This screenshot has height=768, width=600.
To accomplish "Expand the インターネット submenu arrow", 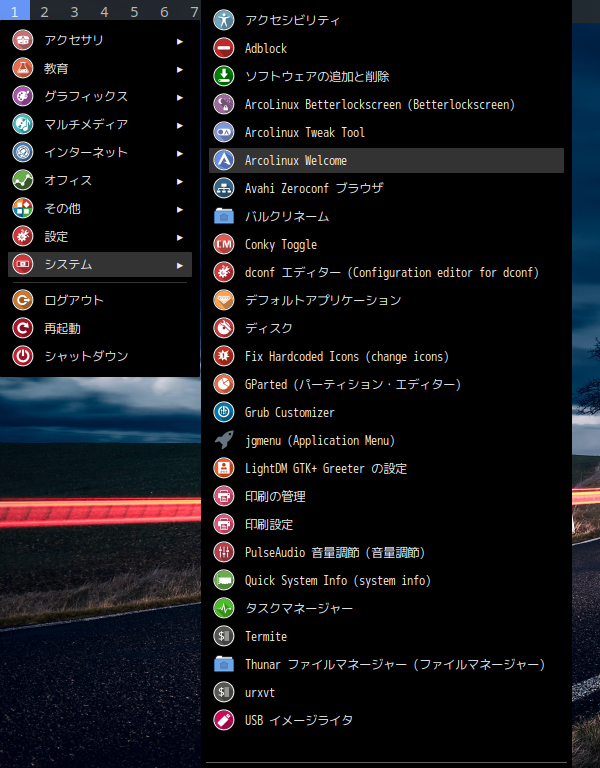I will (180, 153).
